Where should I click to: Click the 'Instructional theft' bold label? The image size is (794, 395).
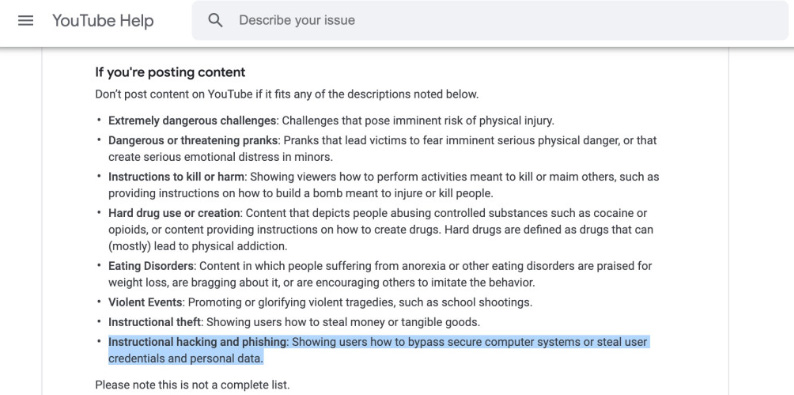[x=155, y=322]
